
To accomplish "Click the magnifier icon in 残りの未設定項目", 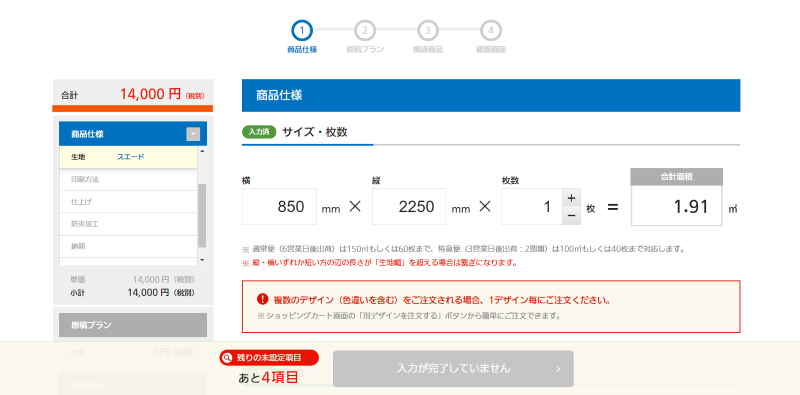I will [x=228, y=358].
